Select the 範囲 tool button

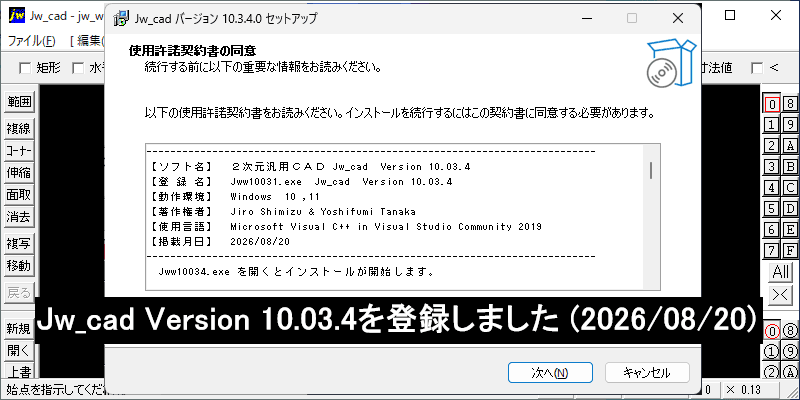point(19,102)
